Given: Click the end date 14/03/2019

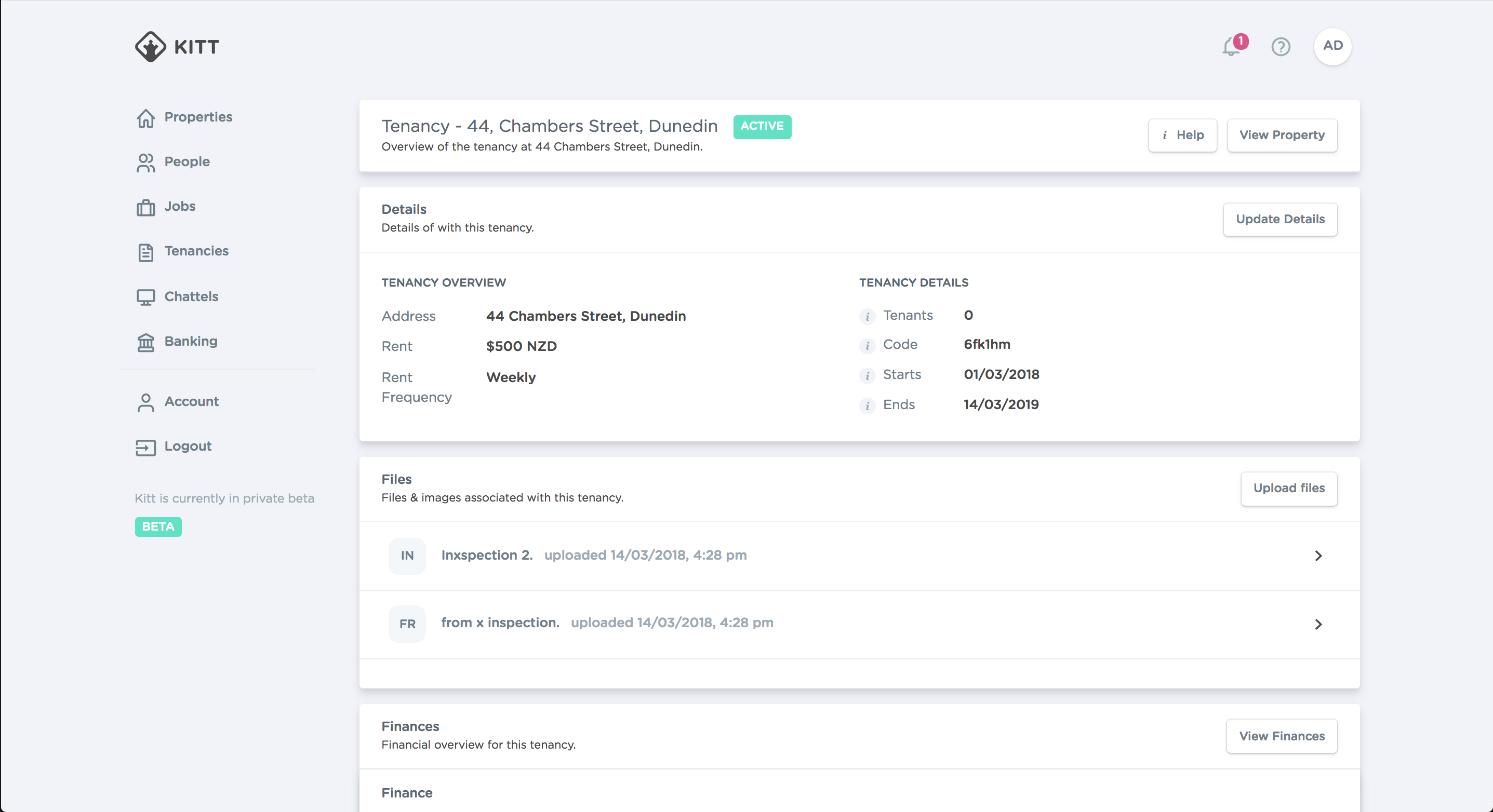Looking at the screenshot, I should pos(1001,405).
